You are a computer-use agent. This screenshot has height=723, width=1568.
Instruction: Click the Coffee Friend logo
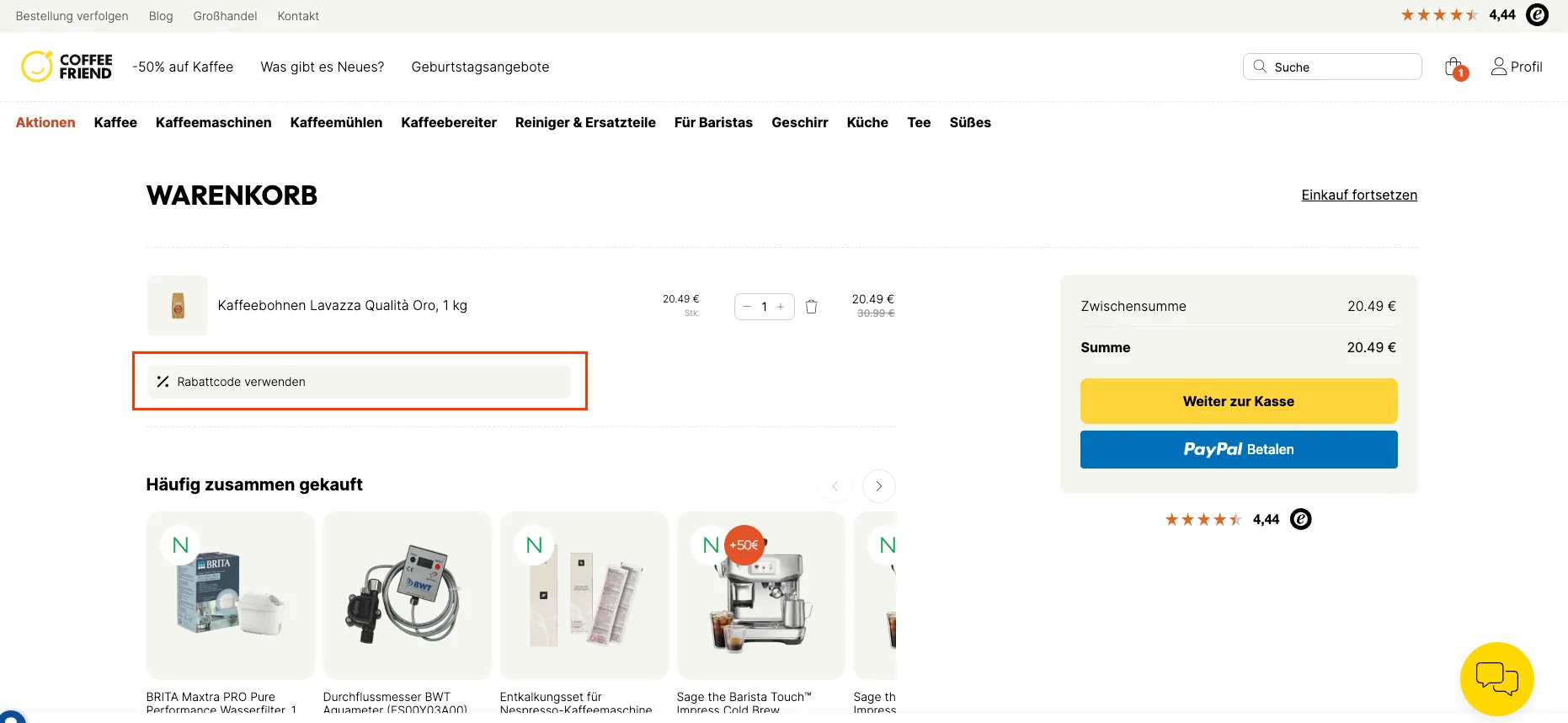pos(67,67)
